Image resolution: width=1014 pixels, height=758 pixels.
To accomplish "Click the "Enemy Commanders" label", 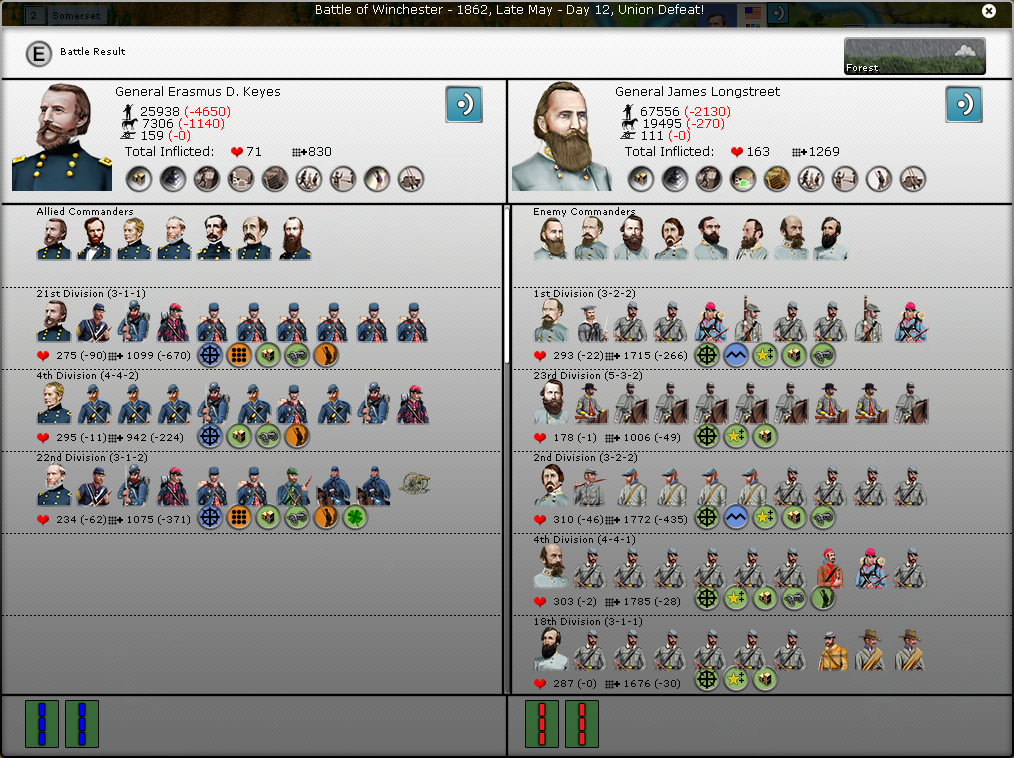I will pyautogui.click(x=585, y=211).
